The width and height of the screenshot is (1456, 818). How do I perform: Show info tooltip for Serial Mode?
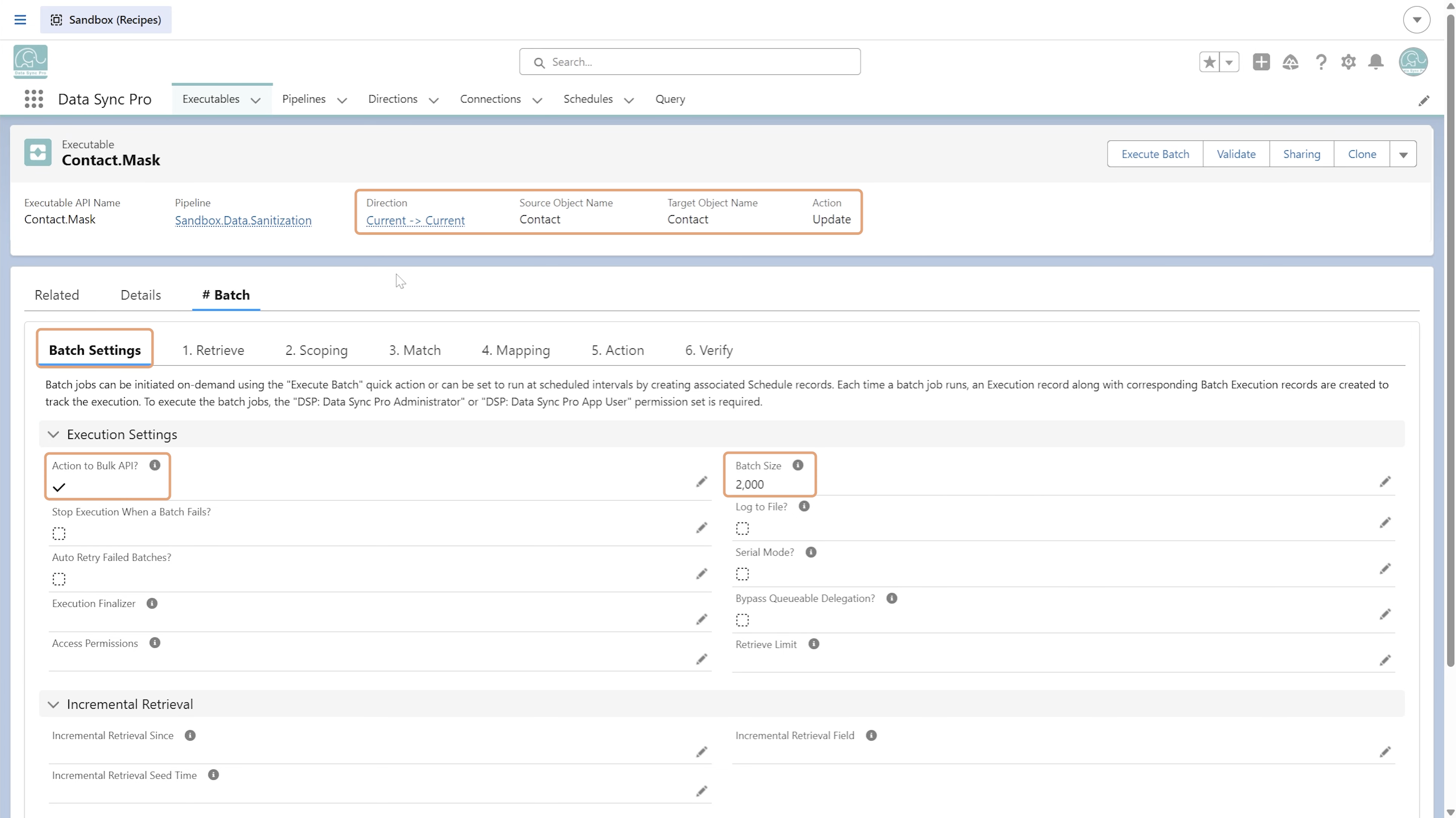point(810,552)
